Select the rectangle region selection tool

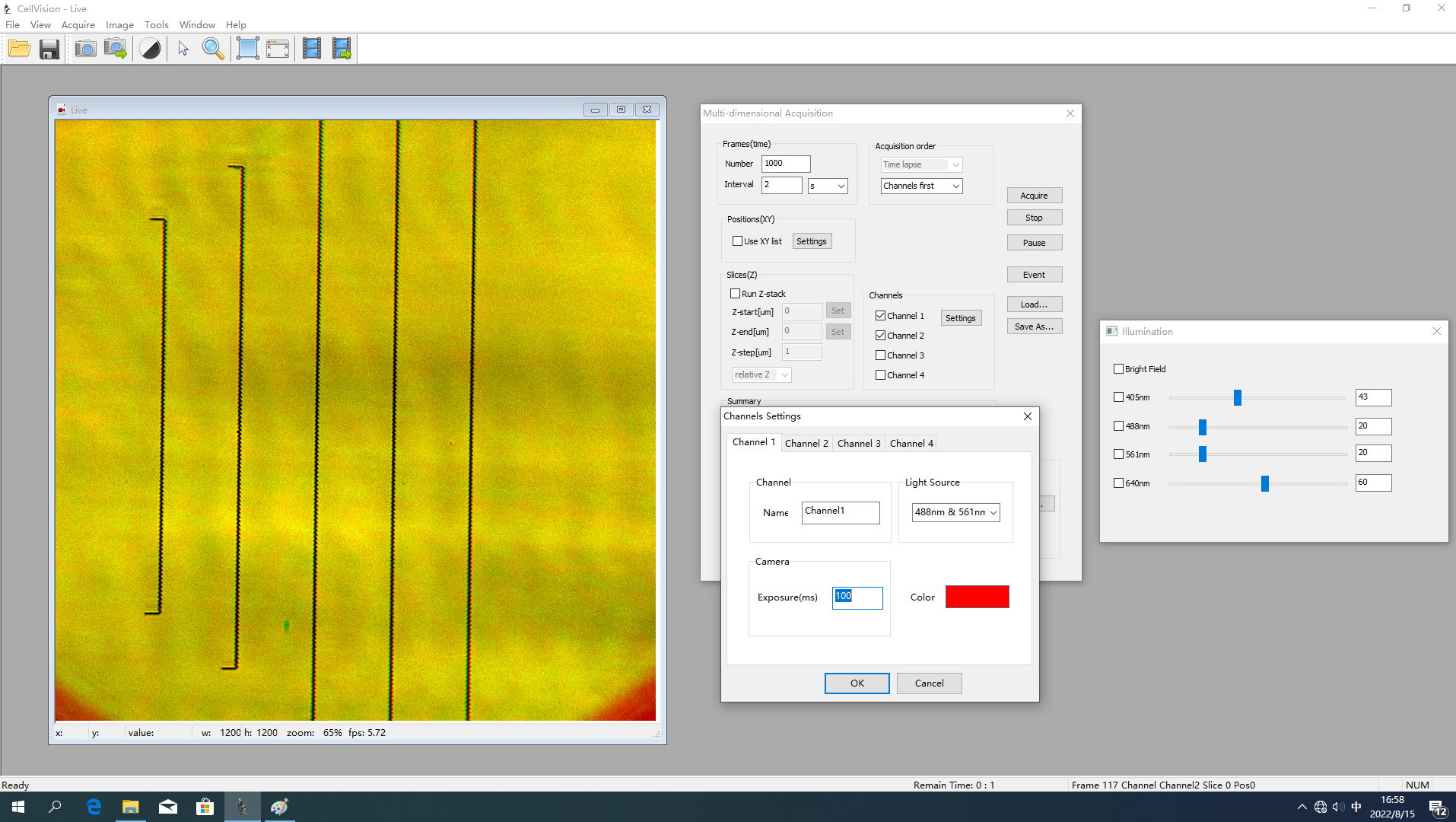tap(247, 49)
